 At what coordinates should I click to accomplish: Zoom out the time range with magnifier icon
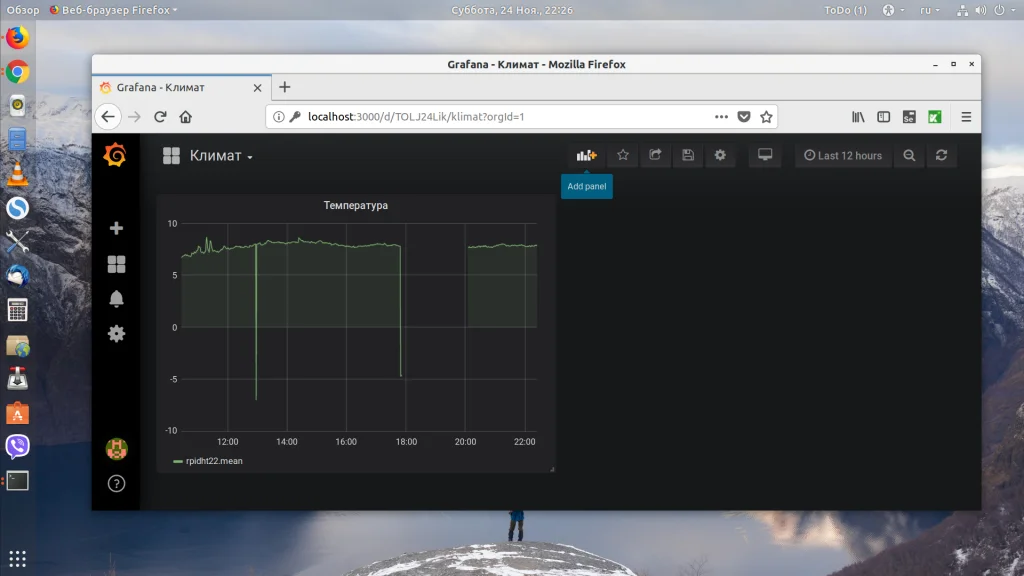[909, 155]
